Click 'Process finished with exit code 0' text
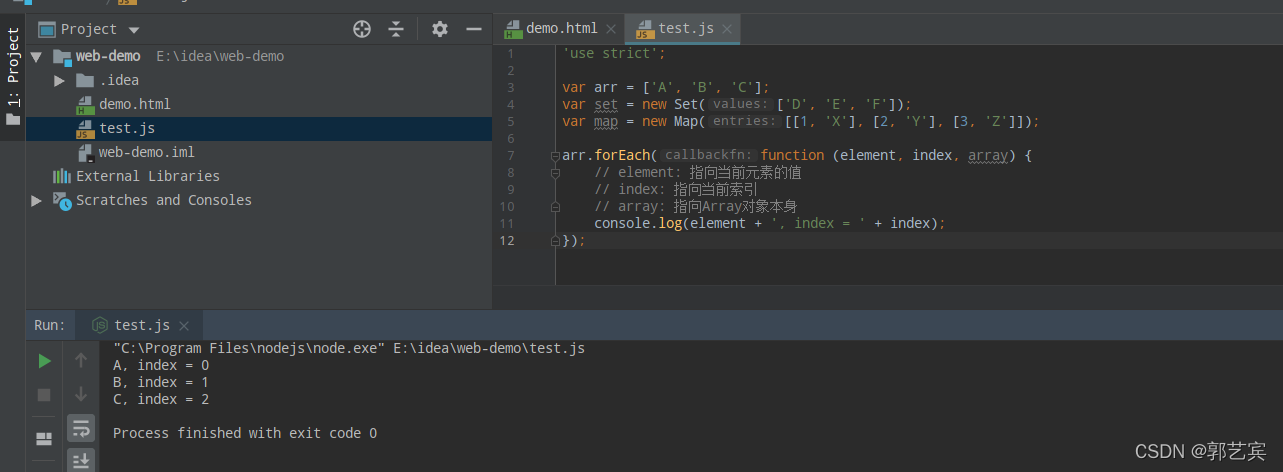The image size is (1283, 472). pyautogui.click(x=245, y=433)
